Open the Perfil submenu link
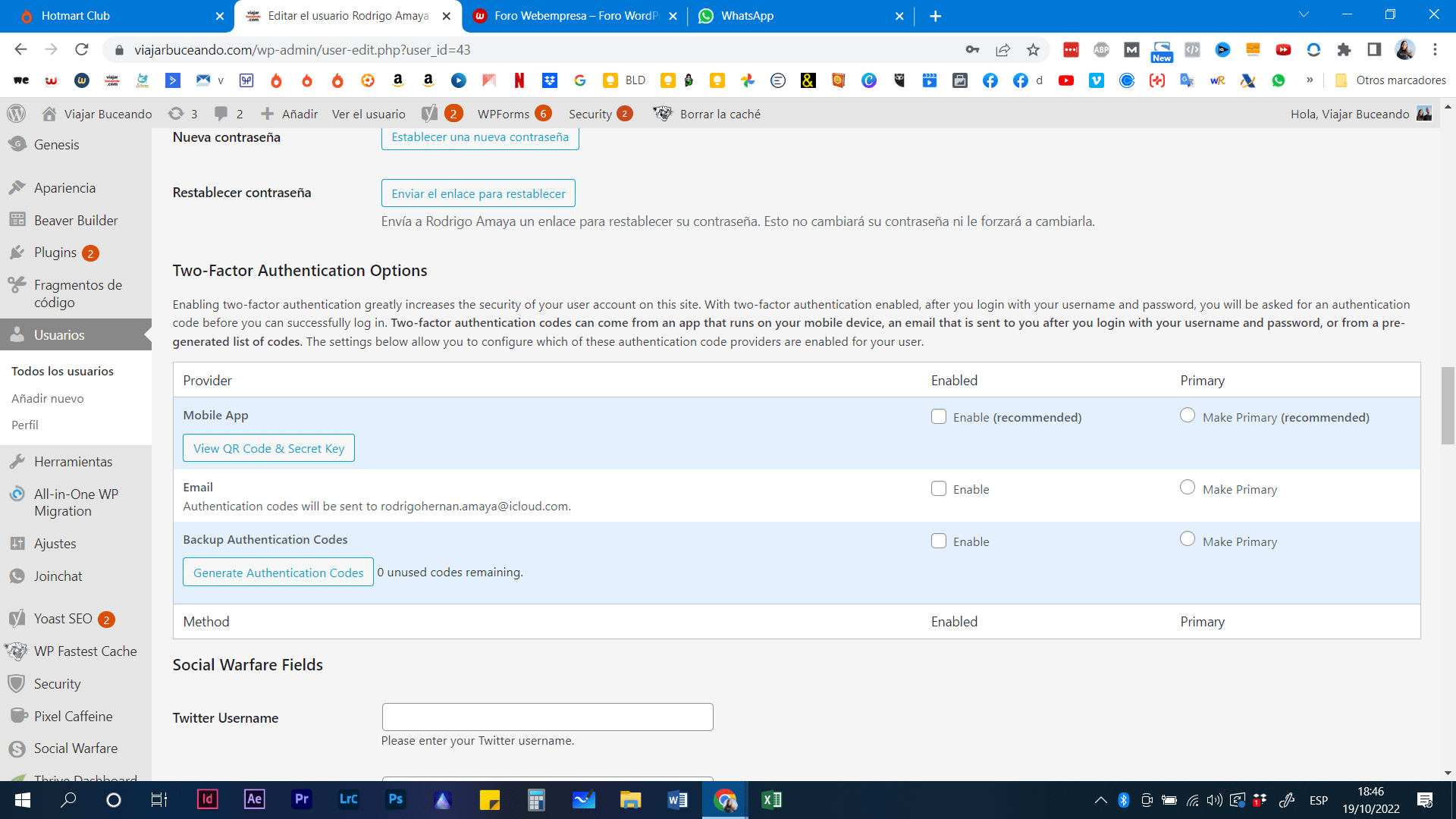This screenshot has width=1456, height=819. [25, 425]
